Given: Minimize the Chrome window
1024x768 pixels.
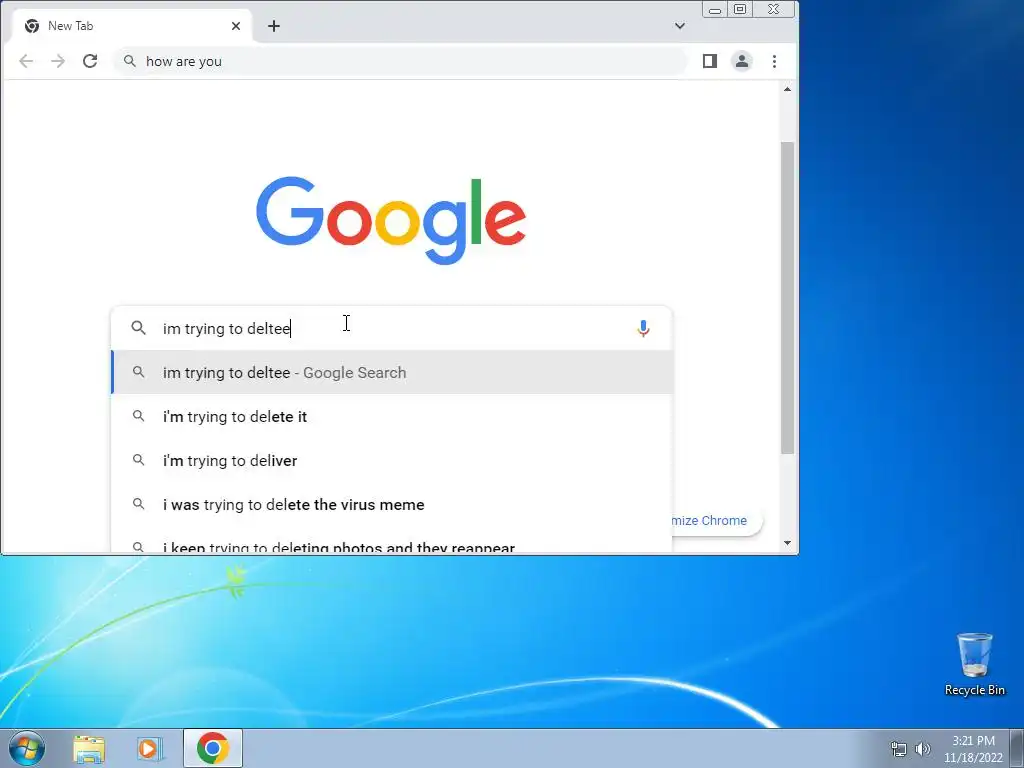Looking at the screenshot, I should point(715,9).
